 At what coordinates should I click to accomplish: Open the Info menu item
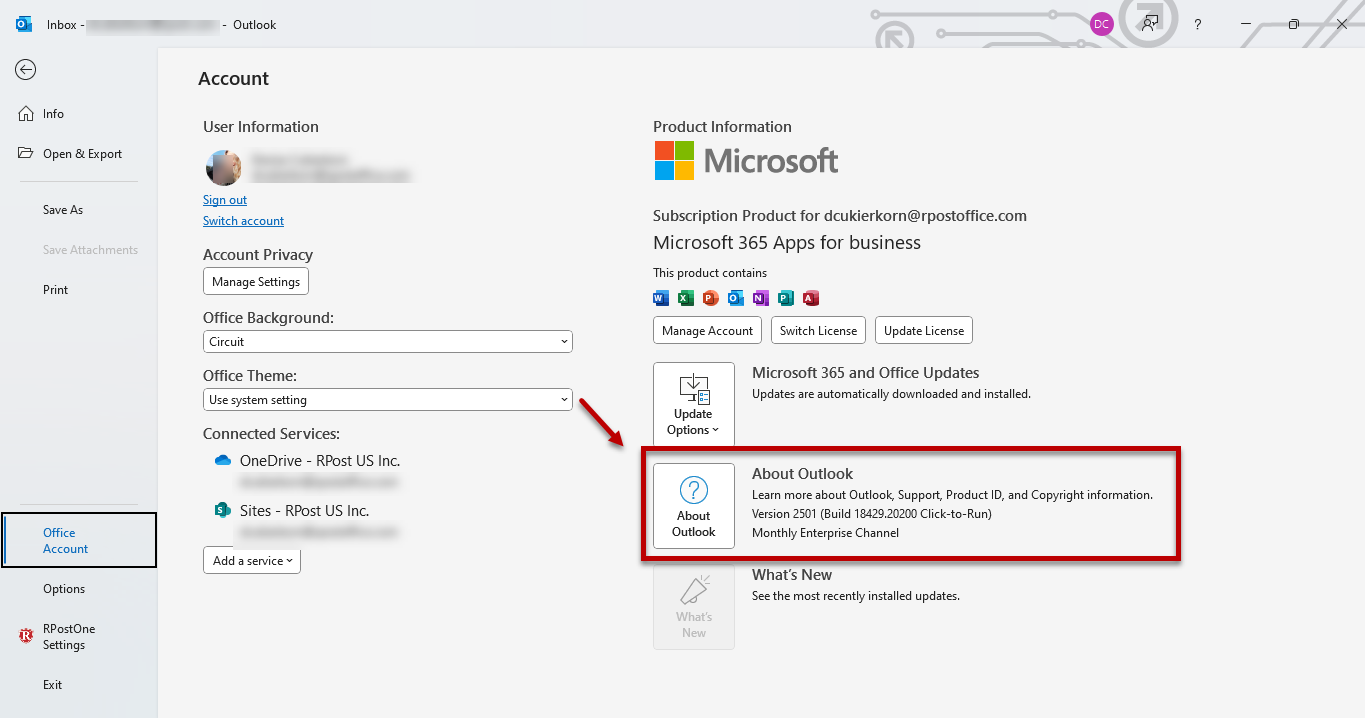[53, 114]
